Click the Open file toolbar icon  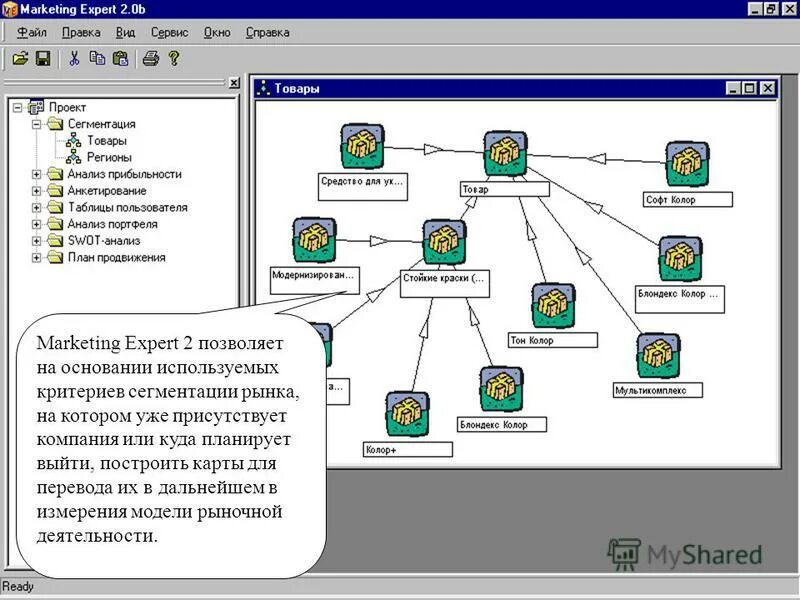(20, 59)
